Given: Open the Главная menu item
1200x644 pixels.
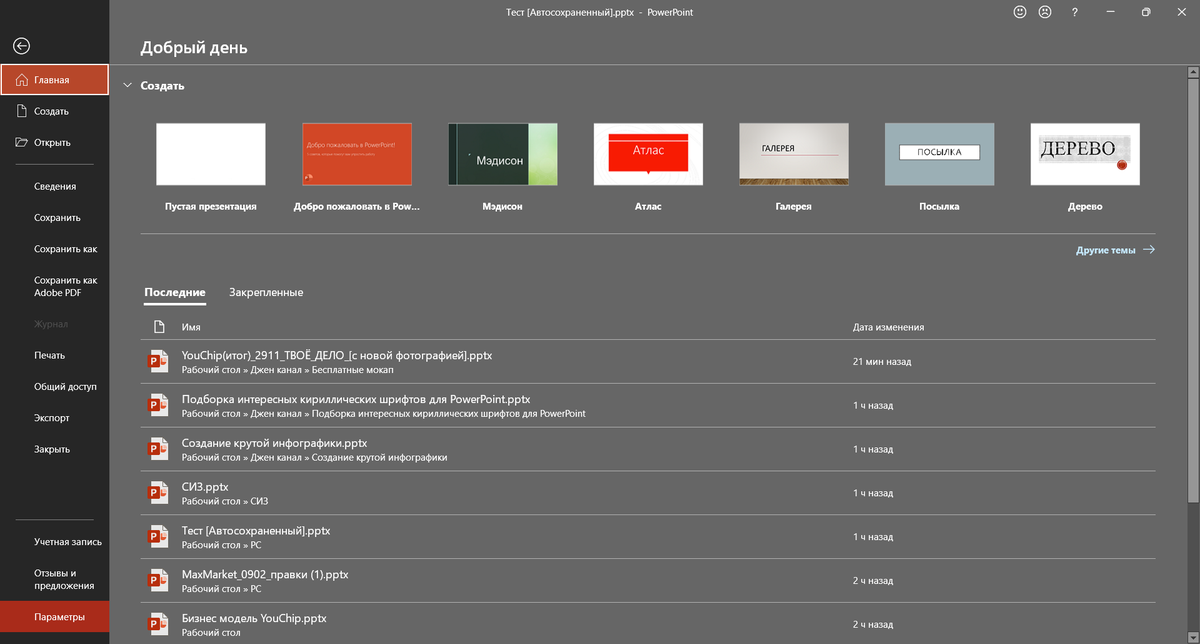Looking at the screenshot, I should (55, 80).
